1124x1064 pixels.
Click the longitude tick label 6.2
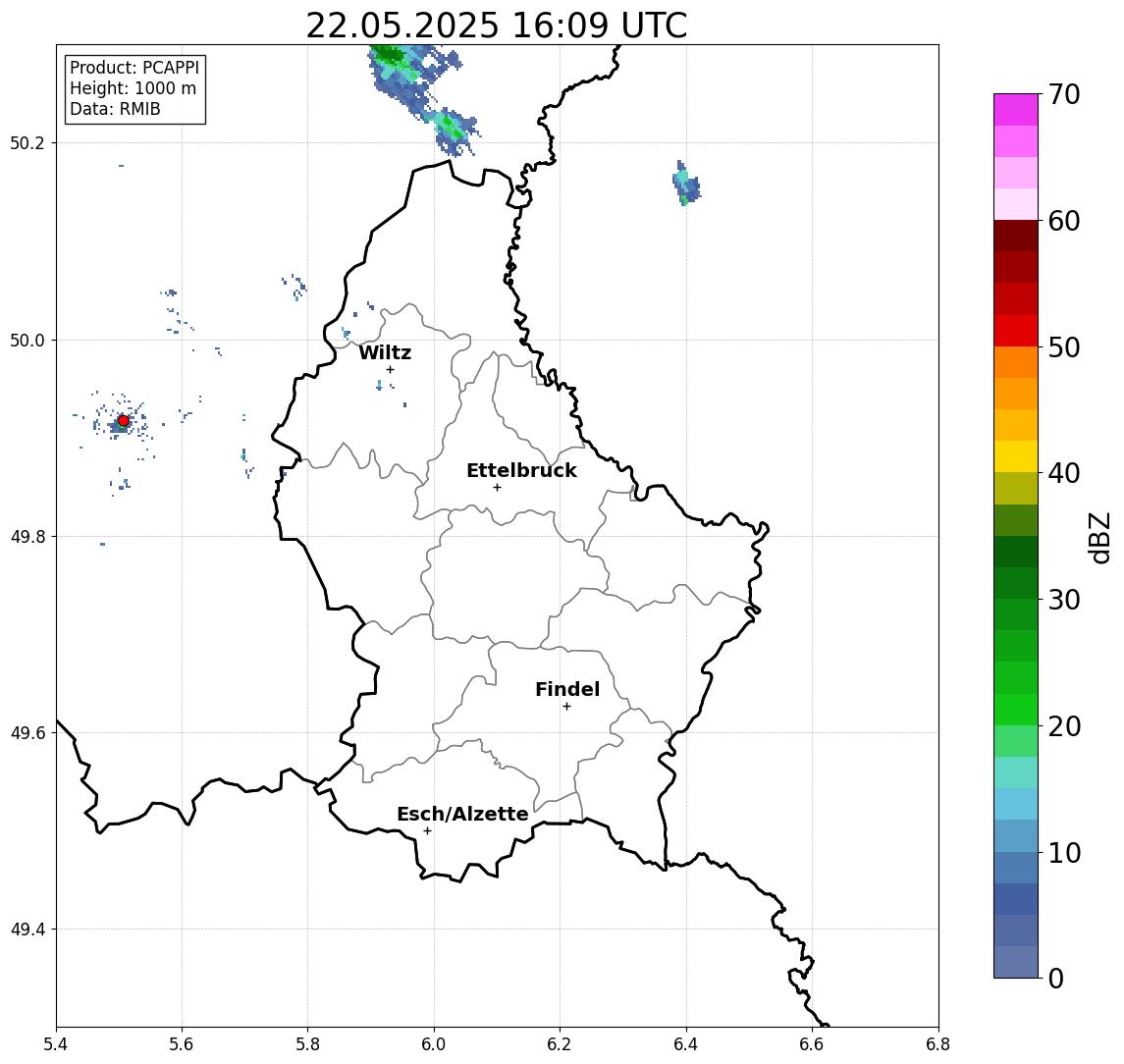(x=560, y=1044)
